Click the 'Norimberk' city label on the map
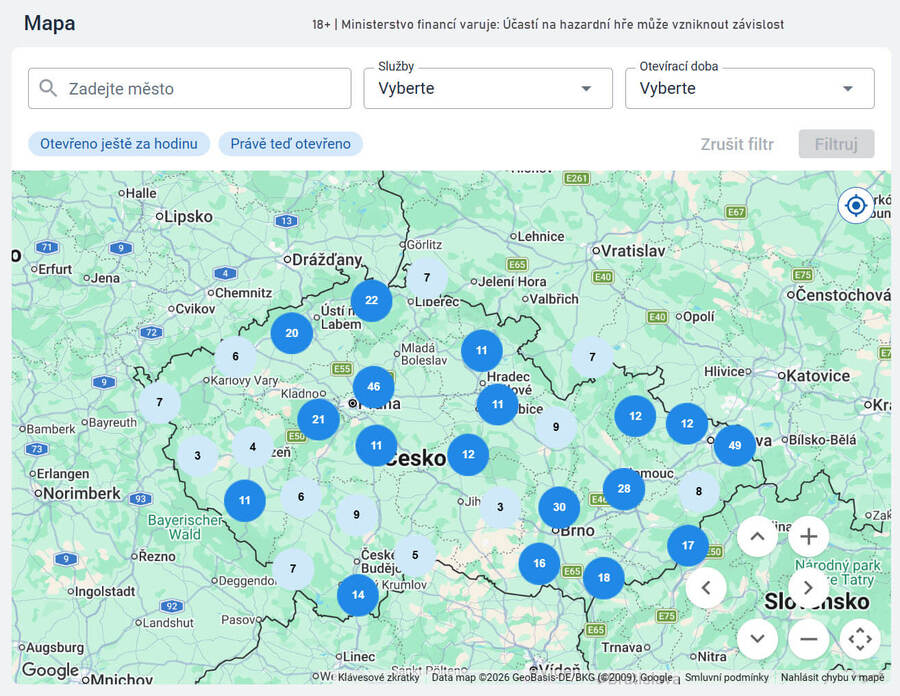This screenshot has width=900, height=696. (x=82, y=493)
